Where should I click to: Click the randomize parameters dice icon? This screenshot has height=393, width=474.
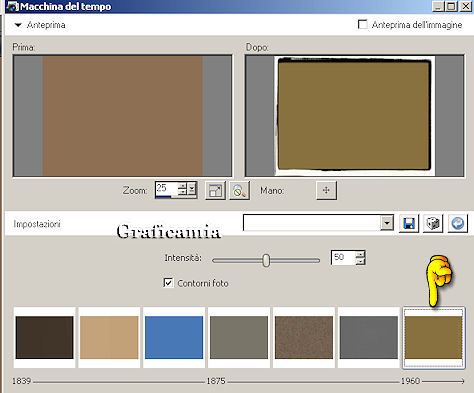click(x=433, y=223)
